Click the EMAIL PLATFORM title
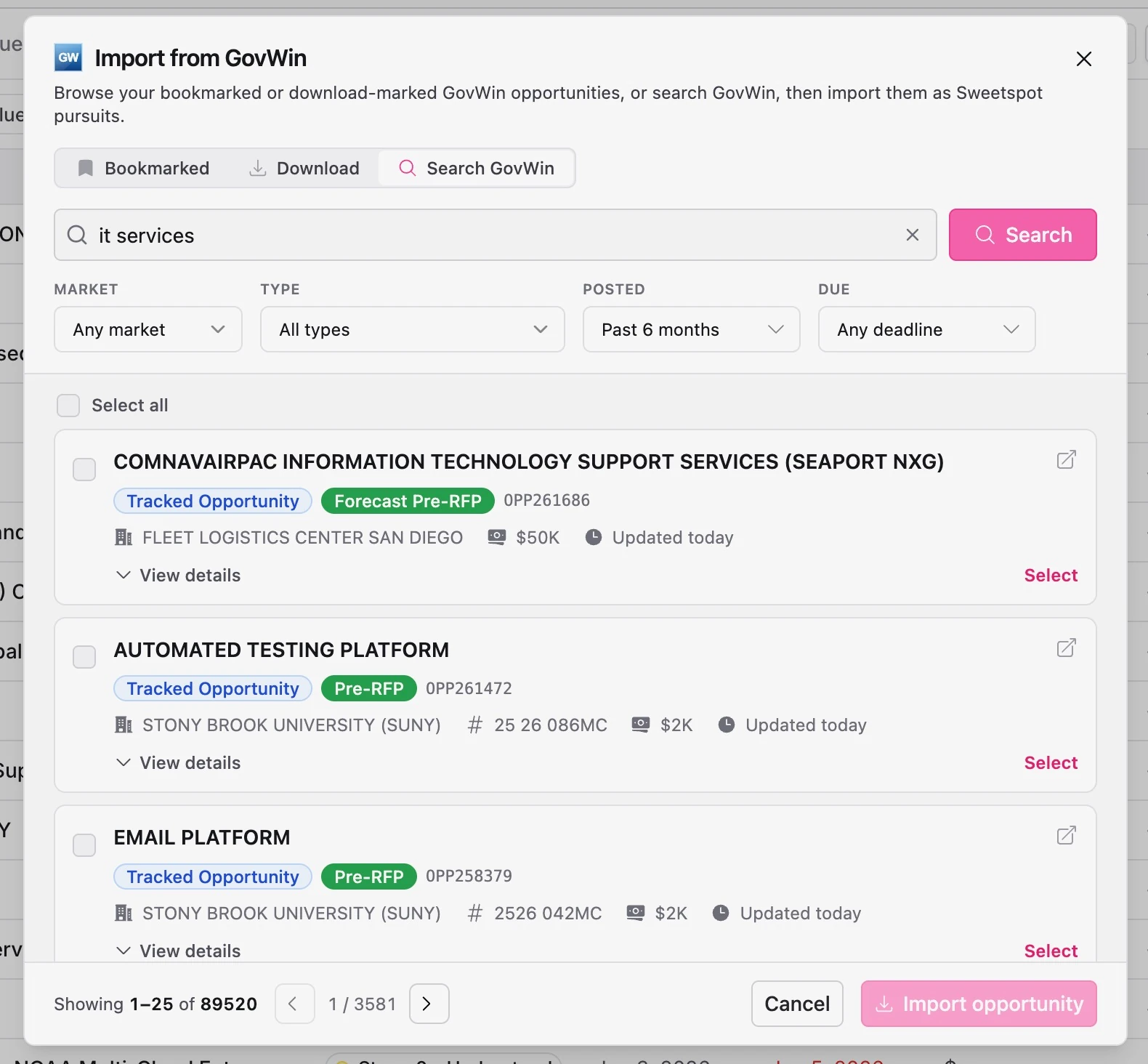 (202, 837)
